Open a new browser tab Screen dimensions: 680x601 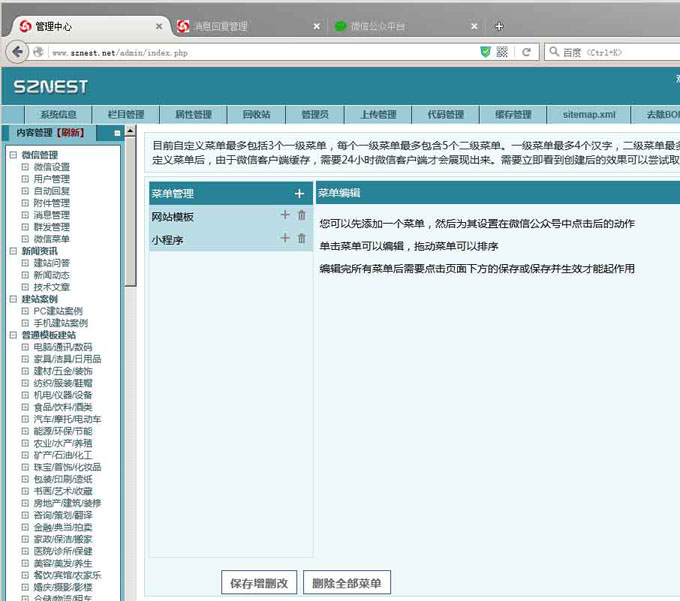(499, 26)
